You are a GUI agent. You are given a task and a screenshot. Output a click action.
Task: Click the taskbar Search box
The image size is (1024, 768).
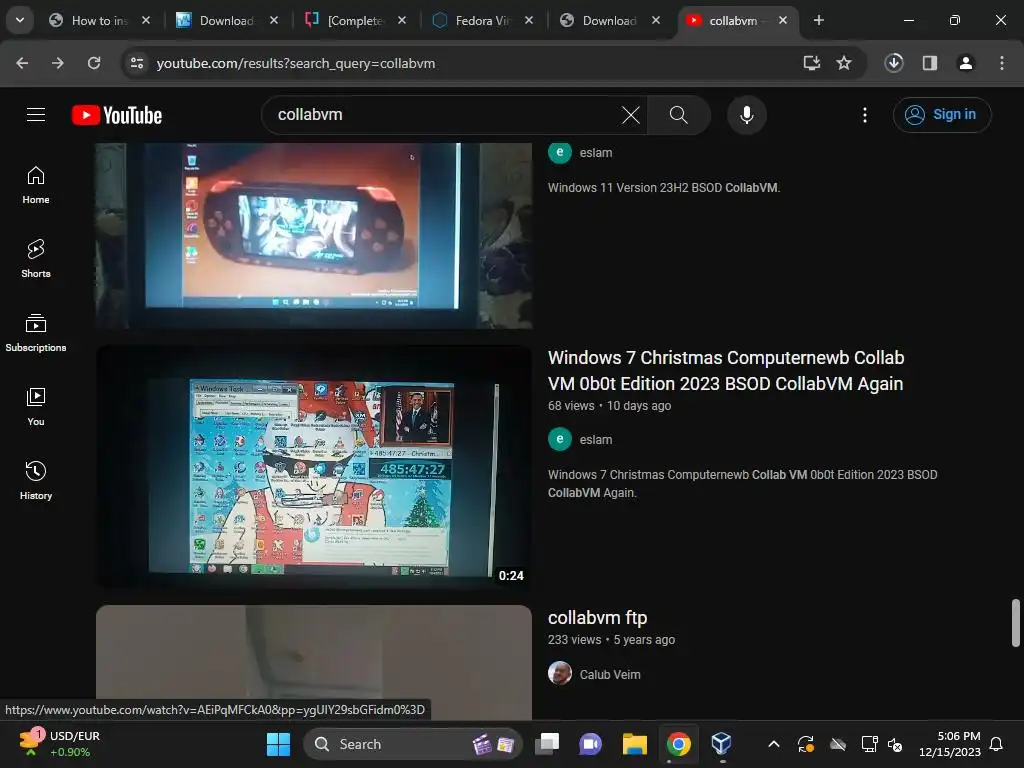pos(413,744)
